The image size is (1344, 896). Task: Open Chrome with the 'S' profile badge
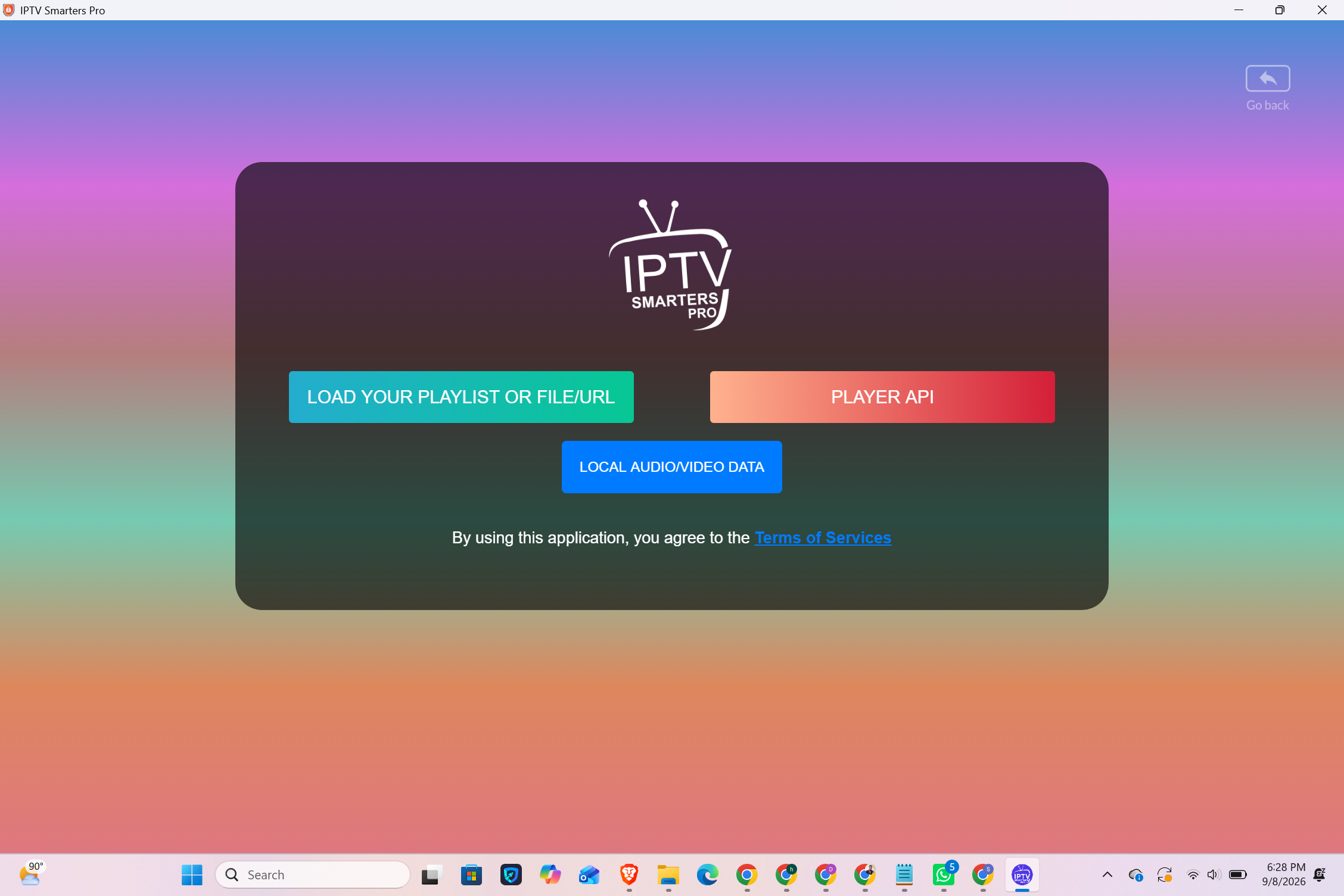click(x=983, y=875)
